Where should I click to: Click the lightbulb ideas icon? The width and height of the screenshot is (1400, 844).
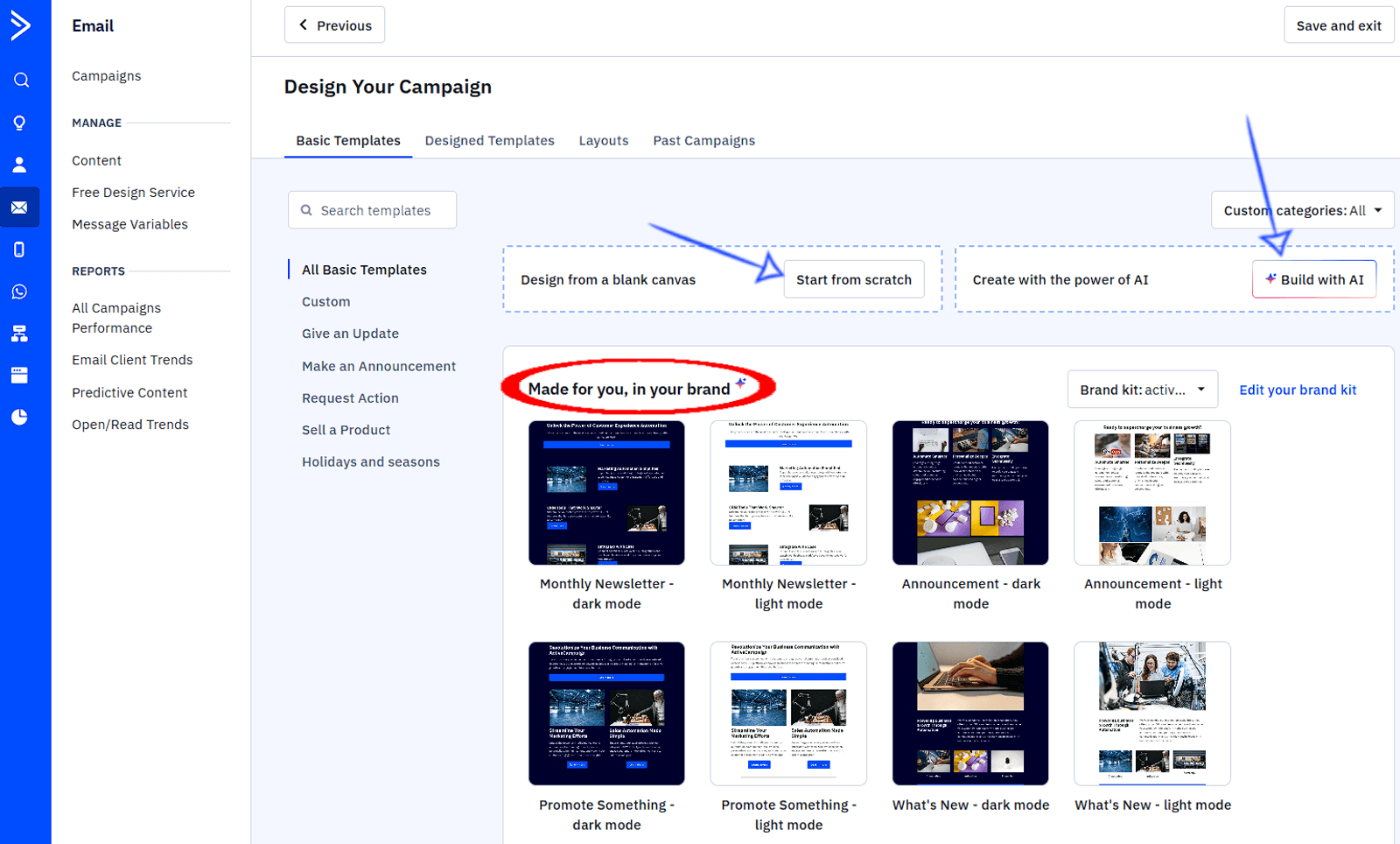coord(20,123)
